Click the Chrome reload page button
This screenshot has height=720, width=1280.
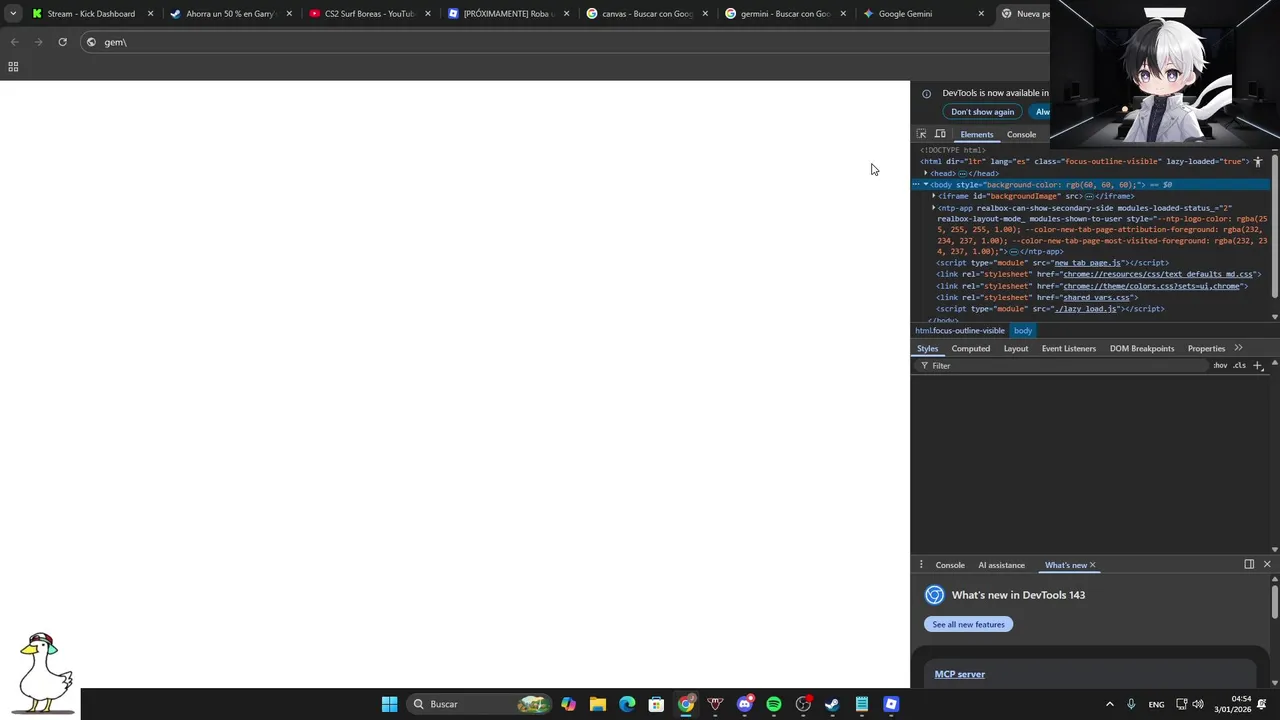(62, 42)
